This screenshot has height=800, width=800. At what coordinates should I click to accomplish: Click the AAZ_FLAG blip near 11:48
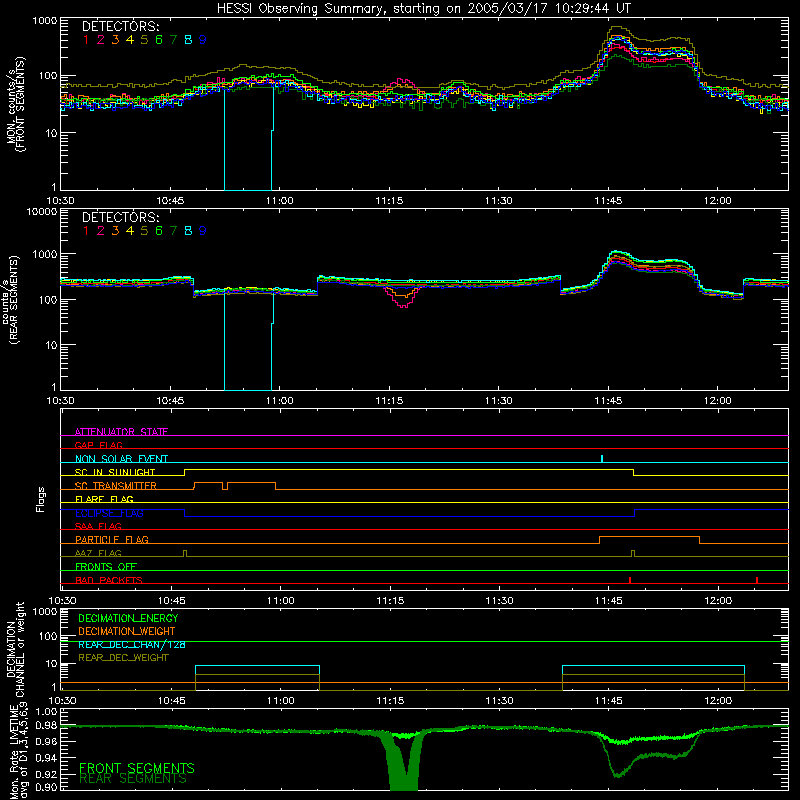coord(633,553)
